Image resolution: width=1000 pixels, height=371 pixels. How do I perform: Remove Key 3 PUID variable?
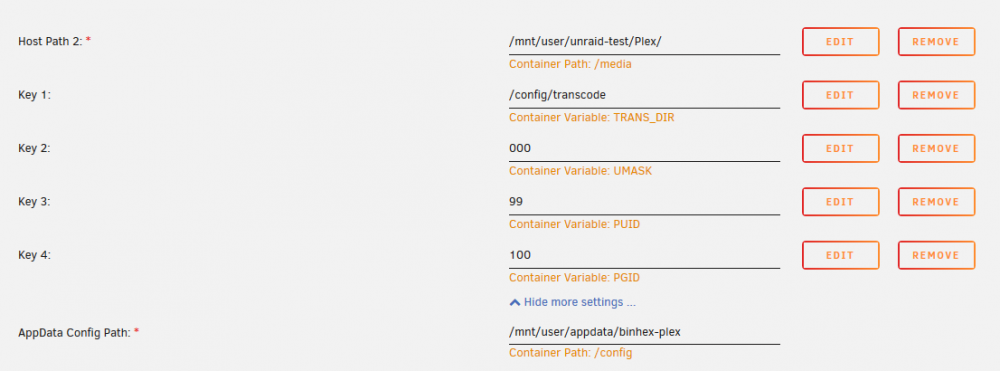(936, 202)
